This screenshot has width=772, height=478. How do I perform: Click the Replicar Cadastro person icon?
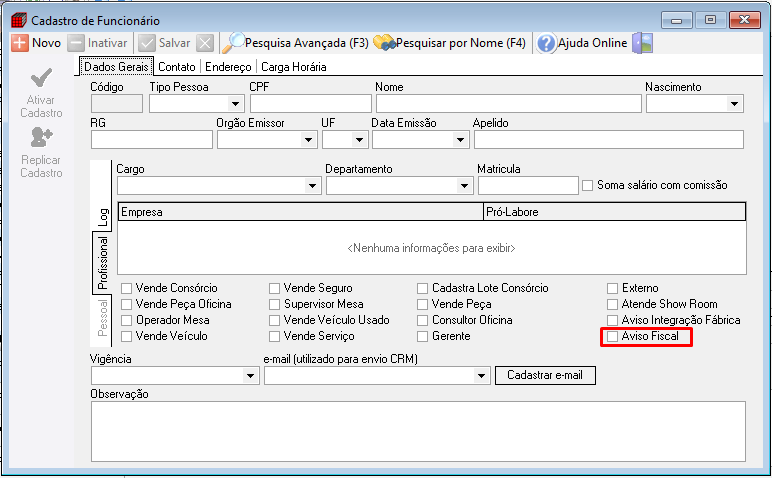click(x=41, y=137)
